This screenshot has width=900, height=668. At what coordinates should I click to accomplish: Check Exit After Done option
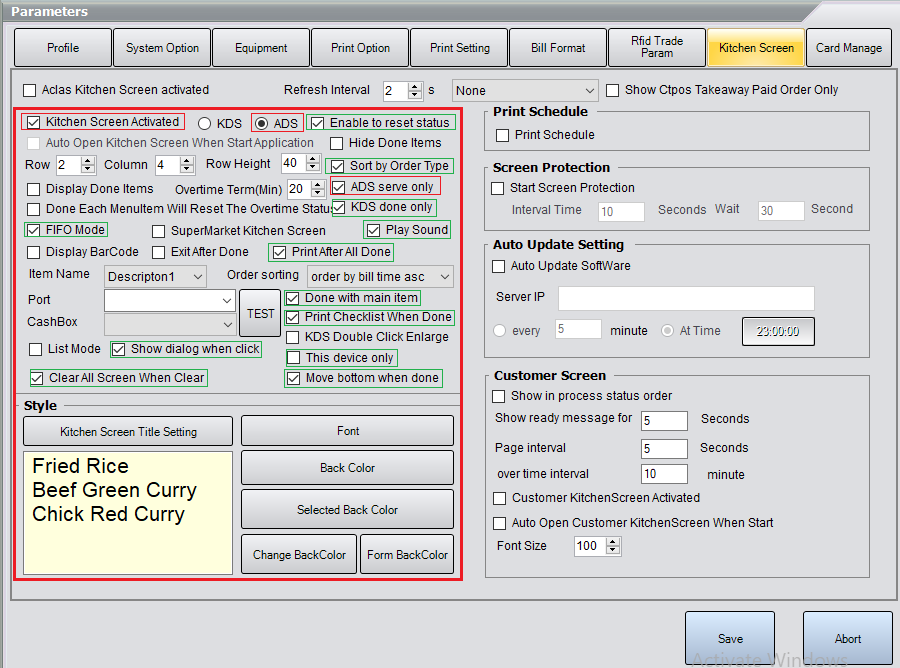point(158,252)
